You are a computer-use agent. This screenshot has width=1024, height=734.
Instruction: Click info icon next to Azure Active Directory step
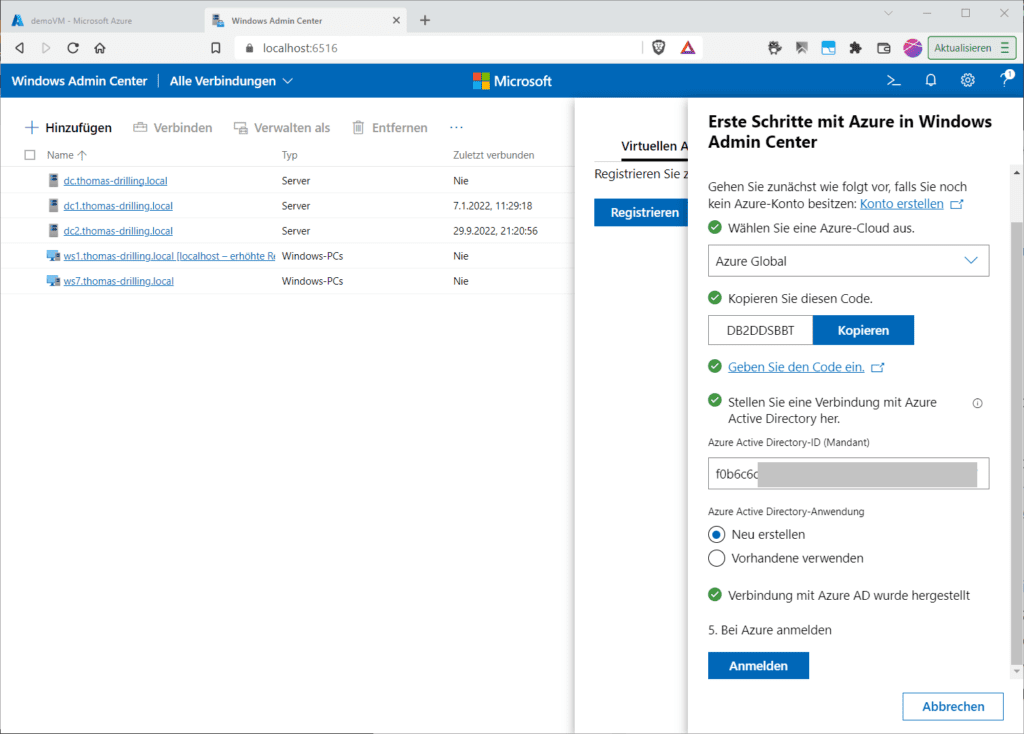[978, 403]
